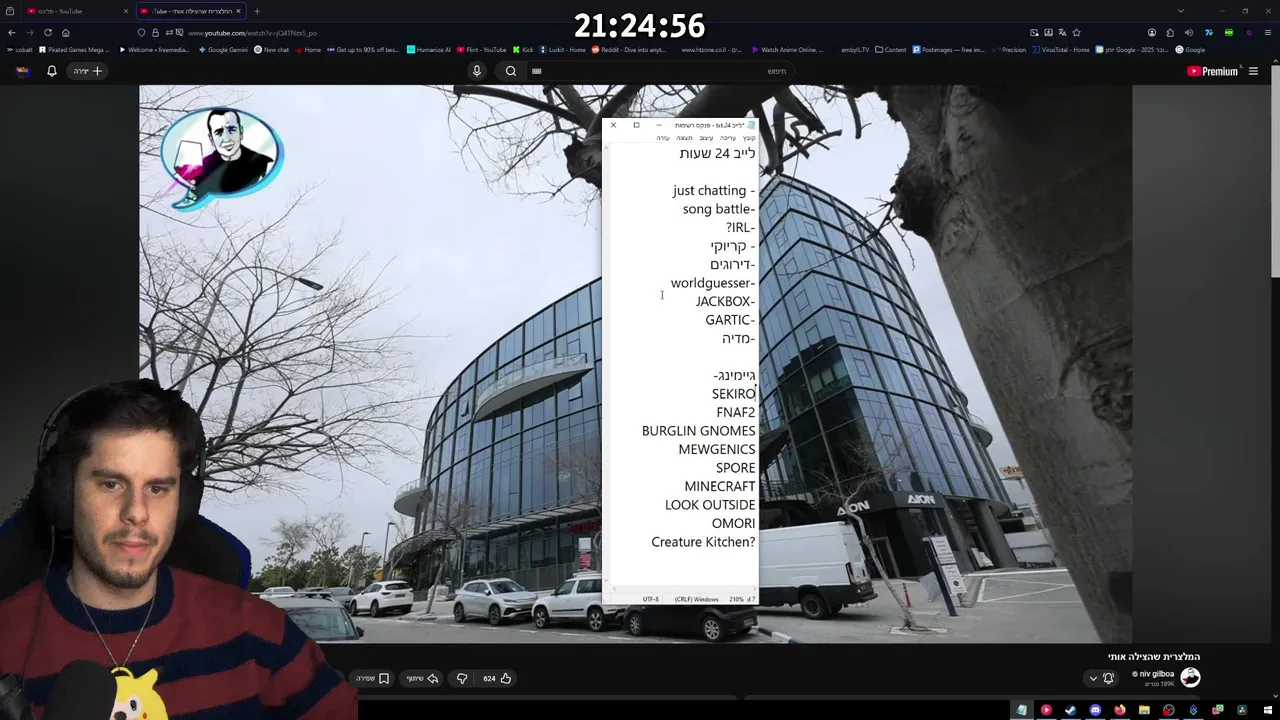The image size is (1280, 720).
Task: Open the browser tab list dropdown arrow
Action: (x=1180, y=11)
